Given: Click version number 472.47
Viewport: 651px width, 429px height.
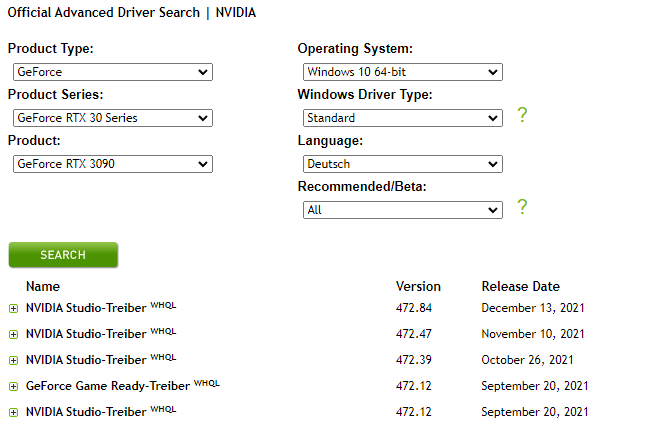Looking at the screenshot, I should pos(414,333).
